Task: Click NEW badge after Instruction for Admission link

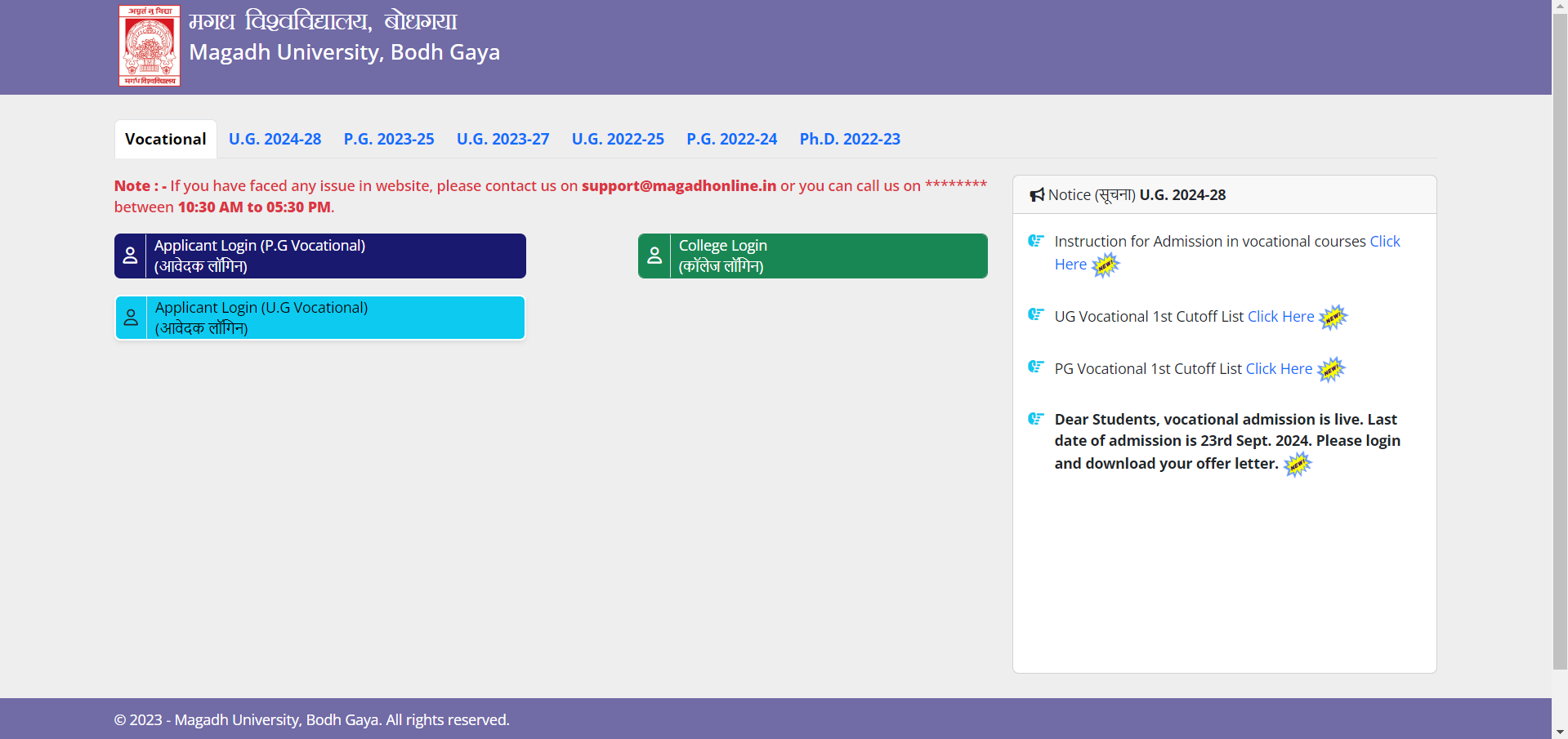Action: tap(1106, 265)
